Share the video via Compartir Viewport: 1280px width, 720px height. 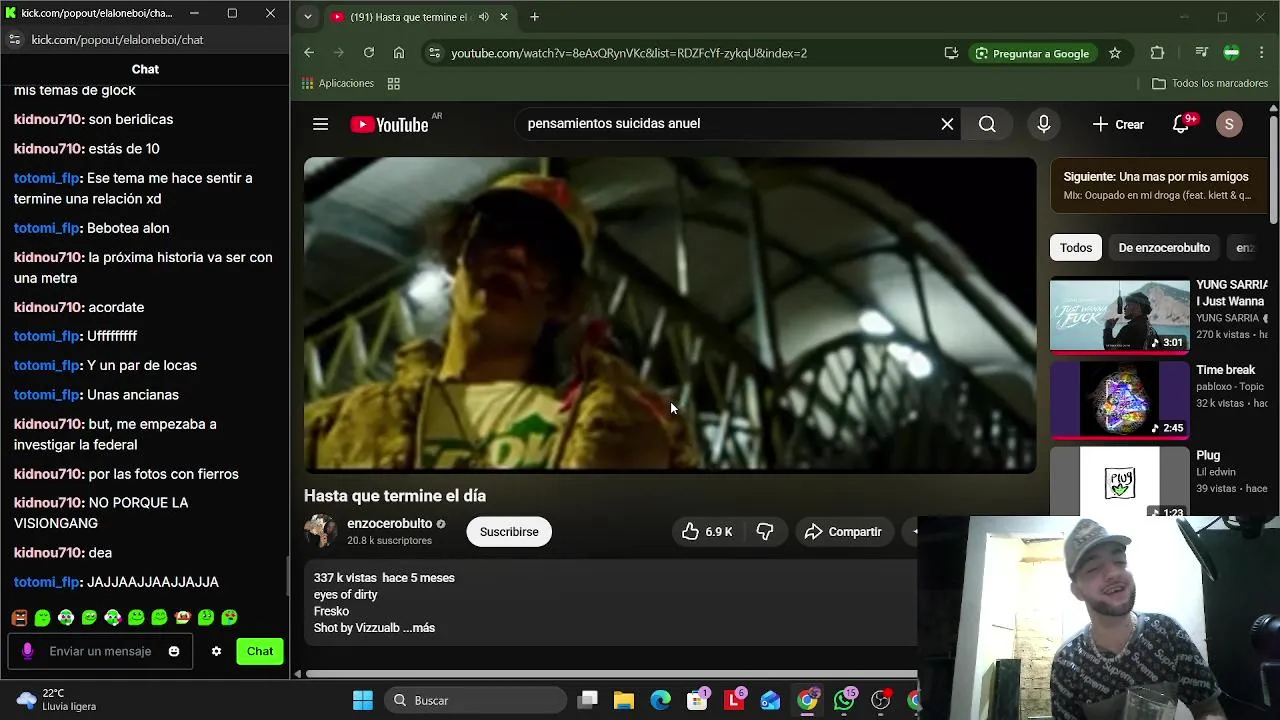843,532
